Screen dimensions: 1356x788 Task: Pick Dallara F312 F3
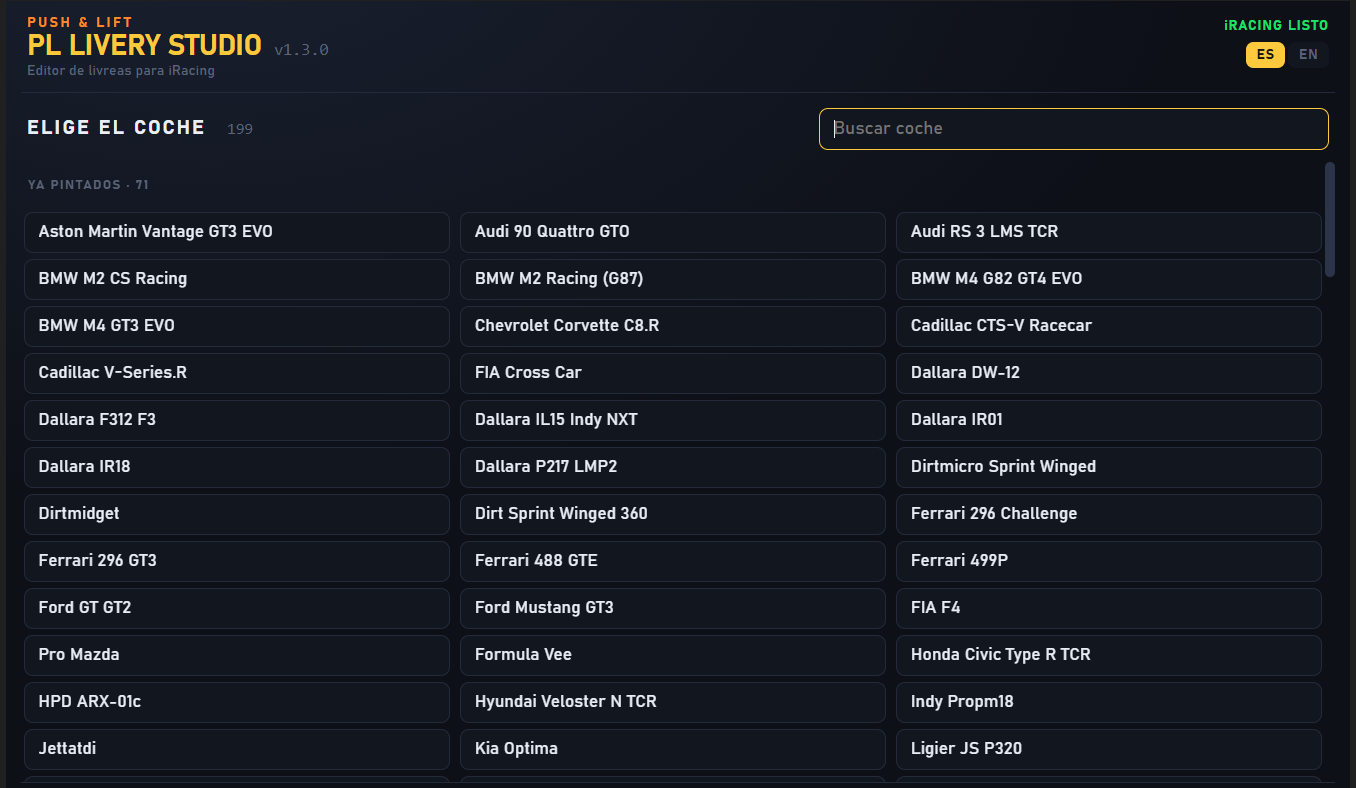tap(237, 420)
